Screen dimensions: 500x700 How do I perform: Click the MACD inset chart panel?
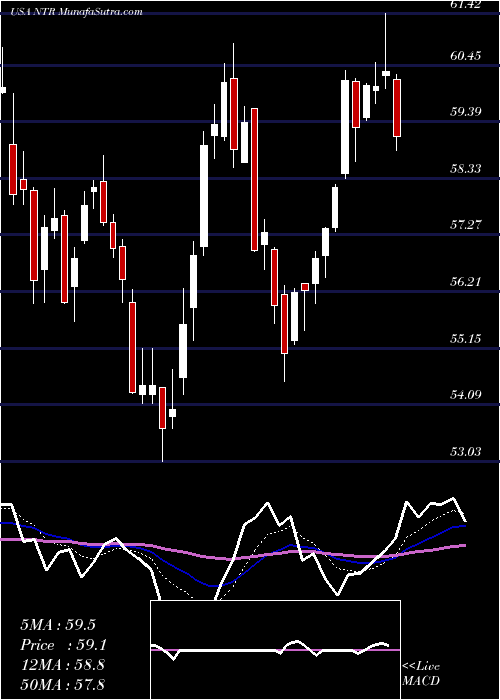click(275, 650)
